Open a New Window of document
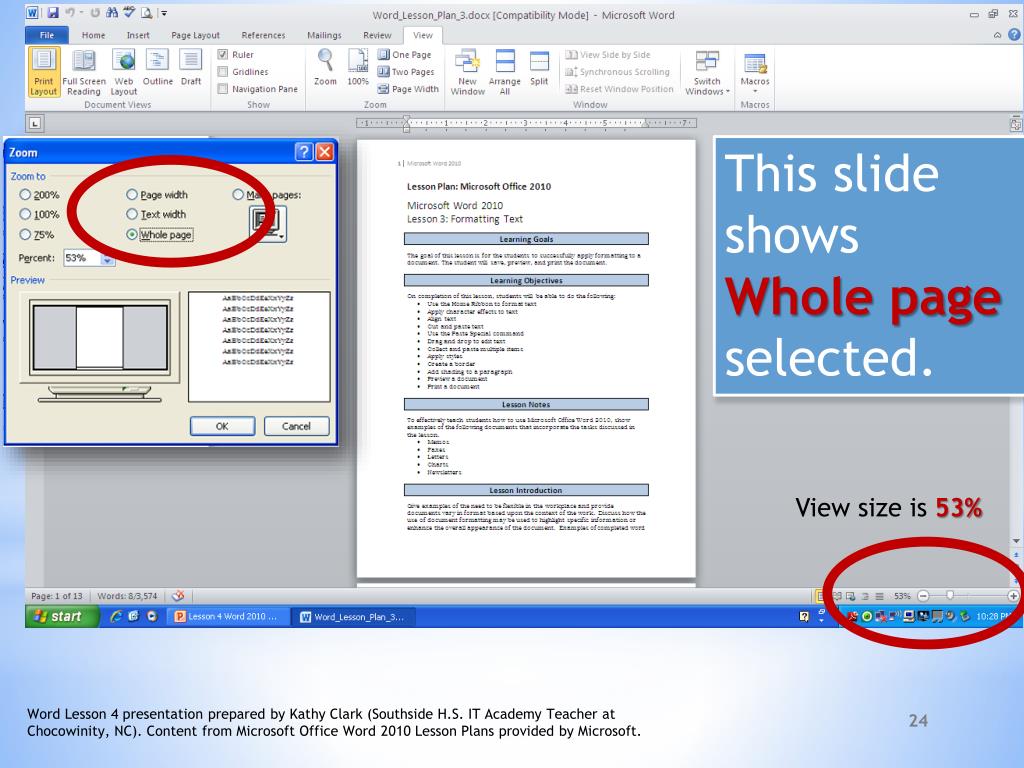The image size is (1024, 768). tap(468, 72)
